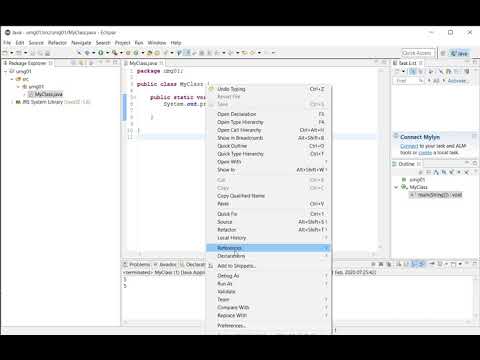Image resolution: width=480 pixels, height=360 pixels.
Task: Open dropdown arrow next to Debug icon
Action: coord(94,53)
